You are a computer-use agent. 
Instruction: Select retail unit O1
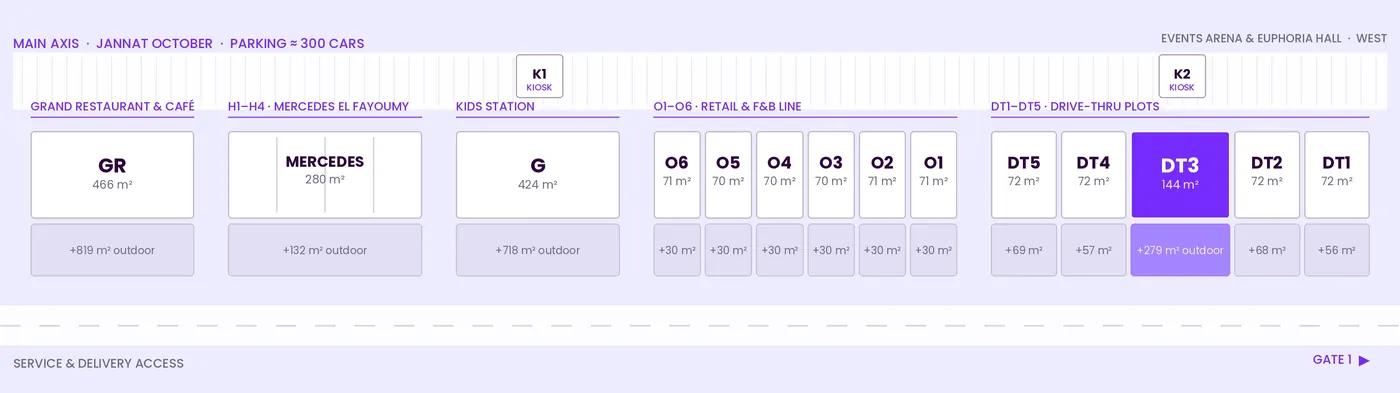[x=933, y=175]
